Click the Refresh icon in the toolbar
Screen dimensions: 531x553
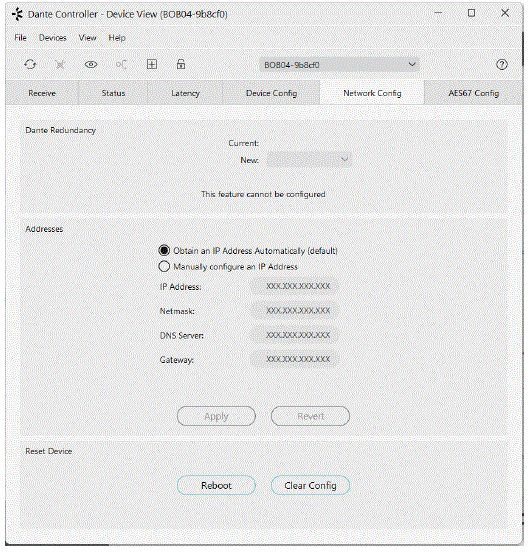pyautogui.click(x=30, y=65)
